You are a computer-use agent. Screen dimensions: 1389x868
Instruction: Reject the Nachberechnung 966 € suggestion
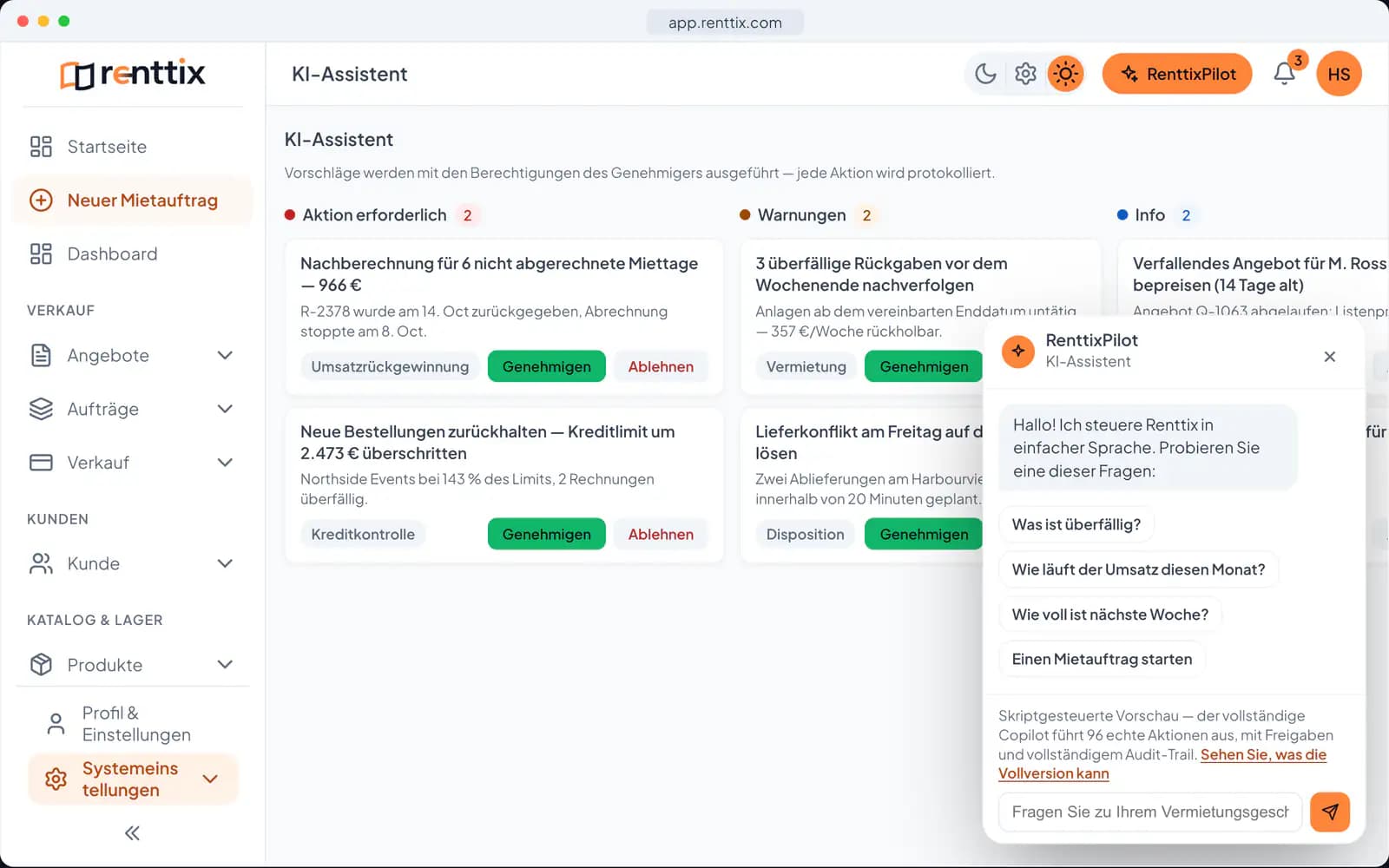[x=661, y=366]
